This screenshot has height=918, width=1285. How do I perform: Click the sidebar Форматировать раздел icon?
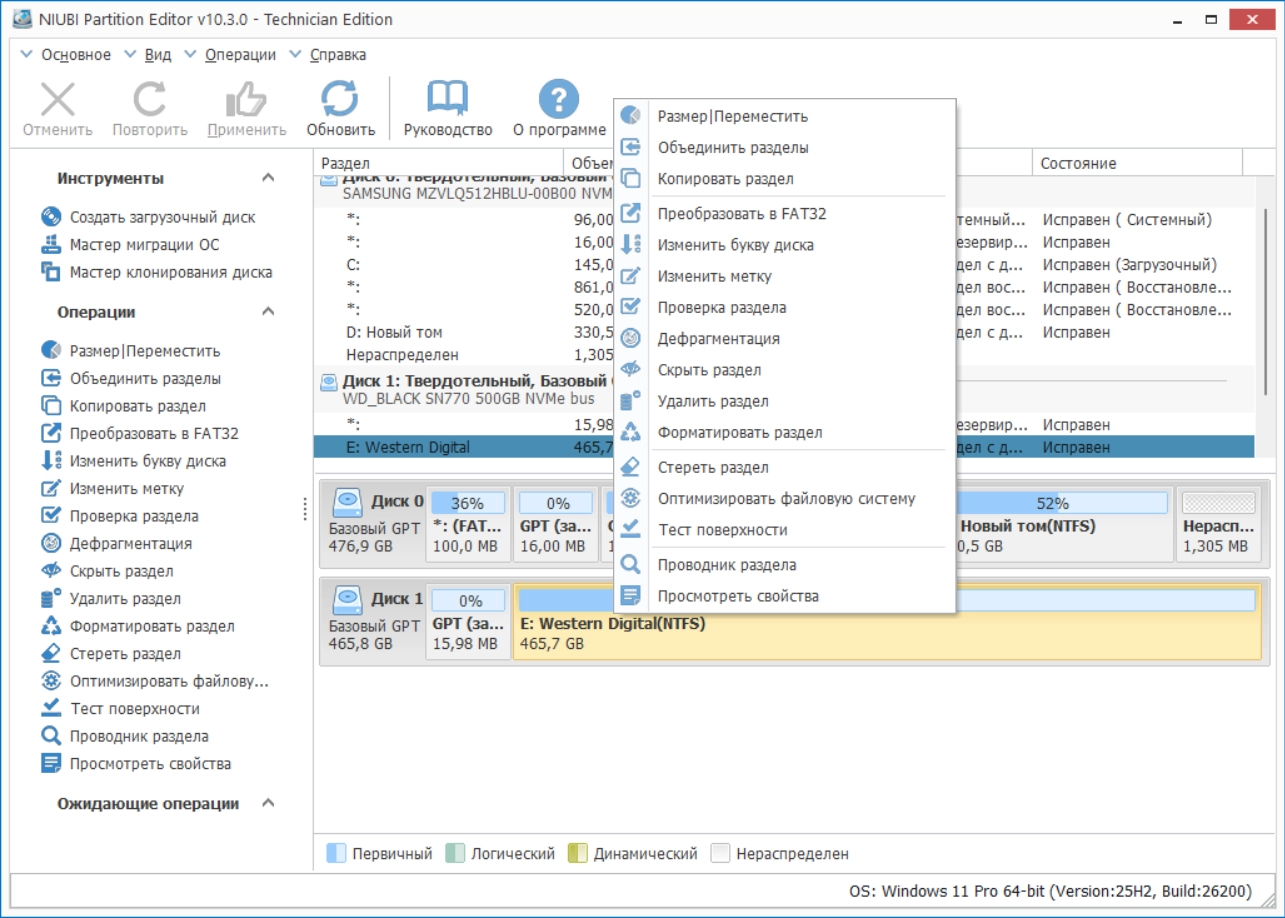[51, 626]
